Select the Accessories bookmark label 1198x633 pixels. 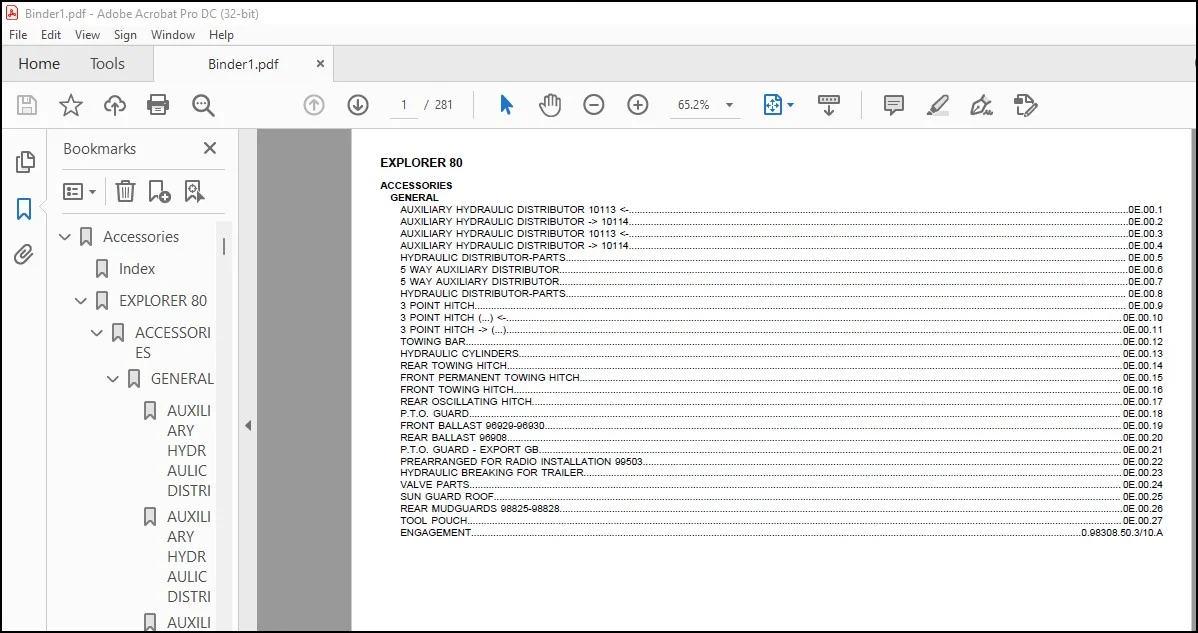click(141, 237)
